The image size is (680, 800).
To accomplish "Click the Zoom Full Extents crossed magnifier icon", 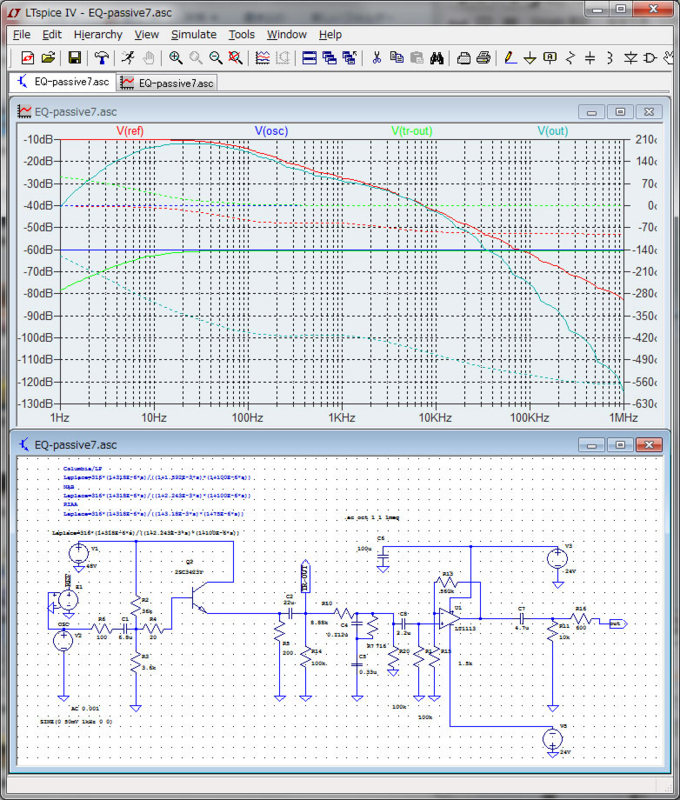I will click(x=235, y=58).
